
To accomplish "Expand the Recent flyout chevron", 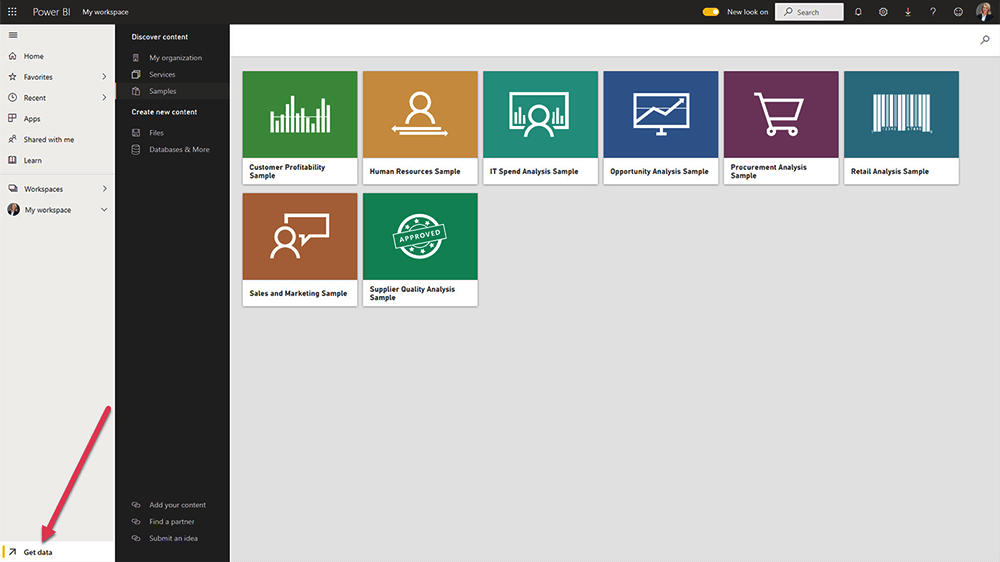I will click(104, 98).
